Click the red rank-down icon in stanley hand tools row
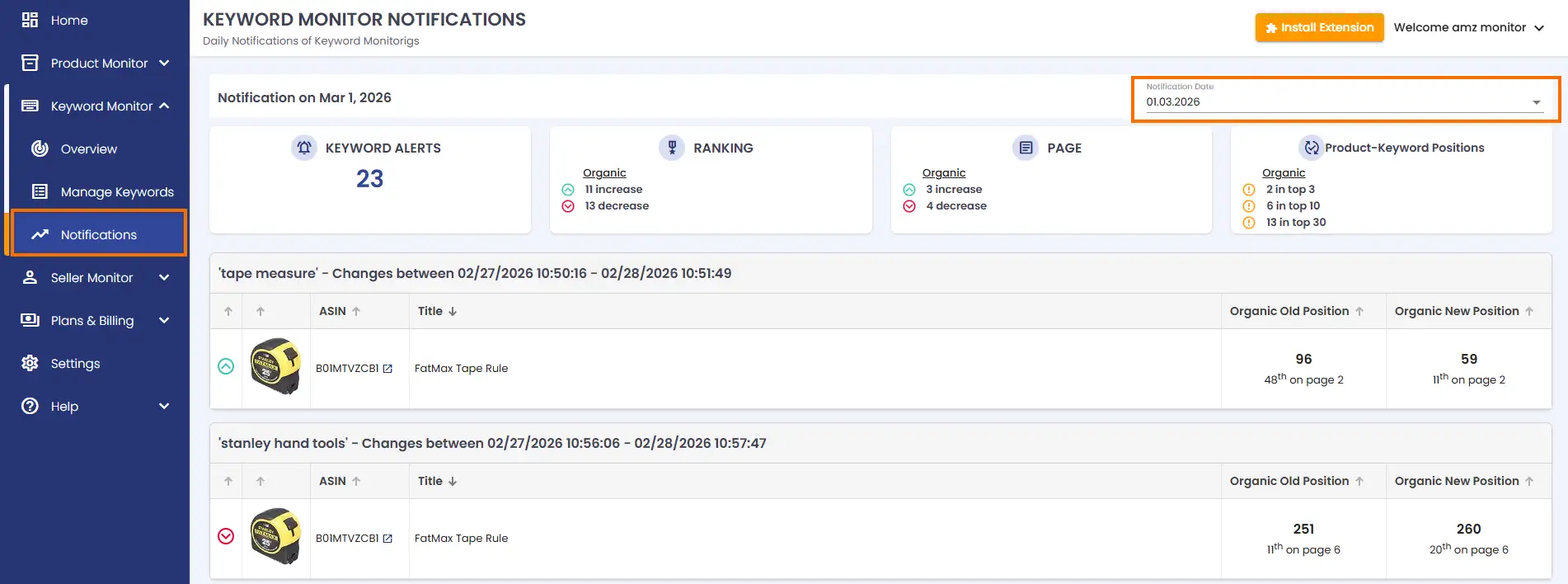Screen dimensions: 1568x584 coord(226,536)
